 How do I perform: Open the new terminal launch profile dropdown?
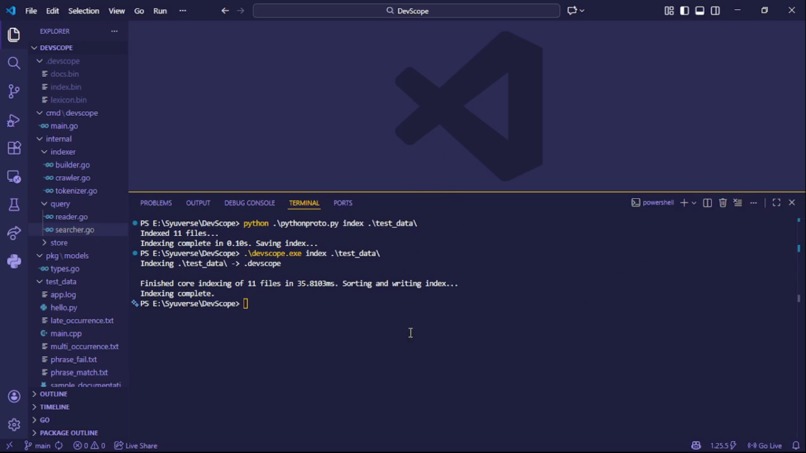point(694,203)
